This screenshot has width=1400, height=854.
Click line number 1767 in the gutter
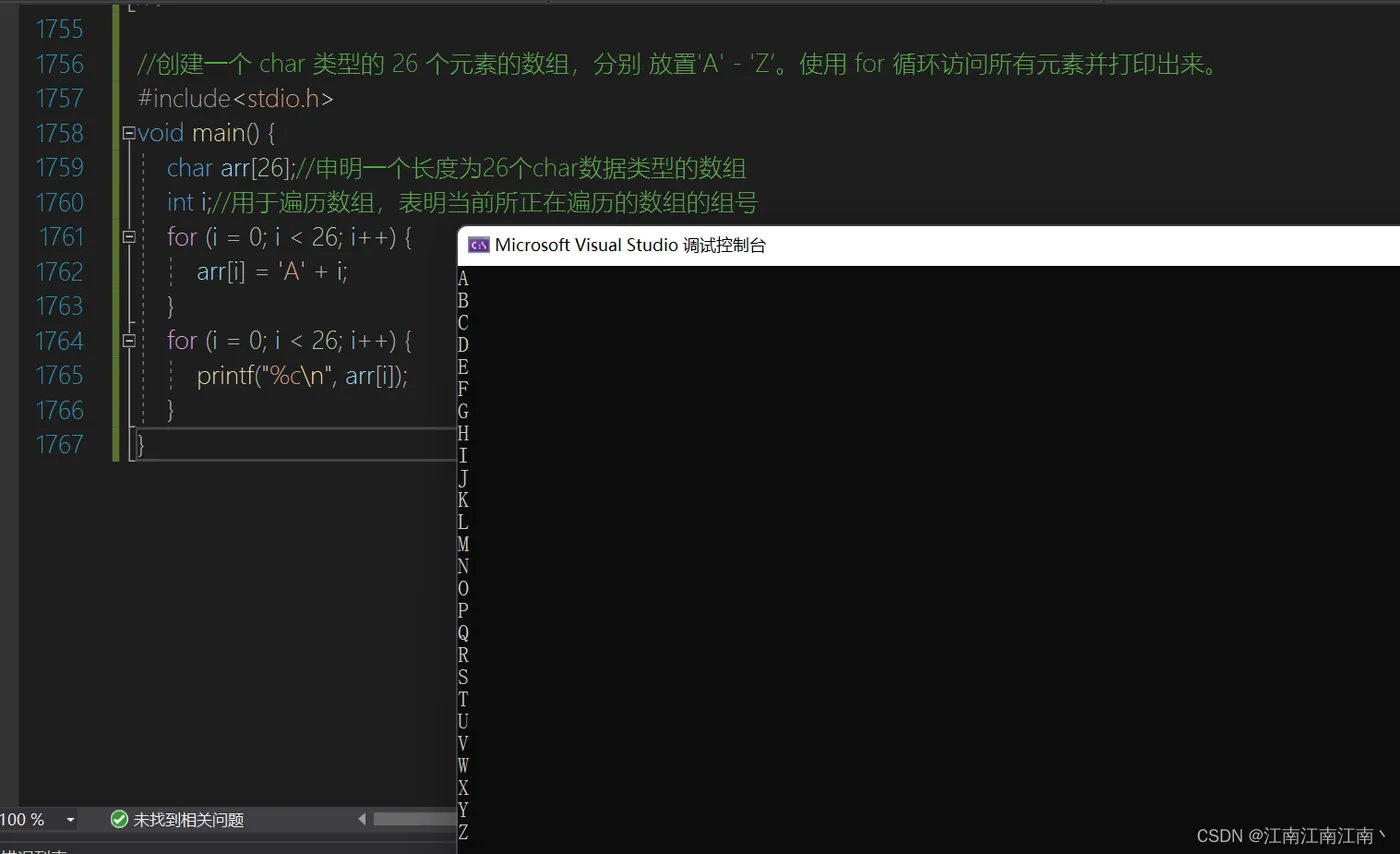[60, 444]
